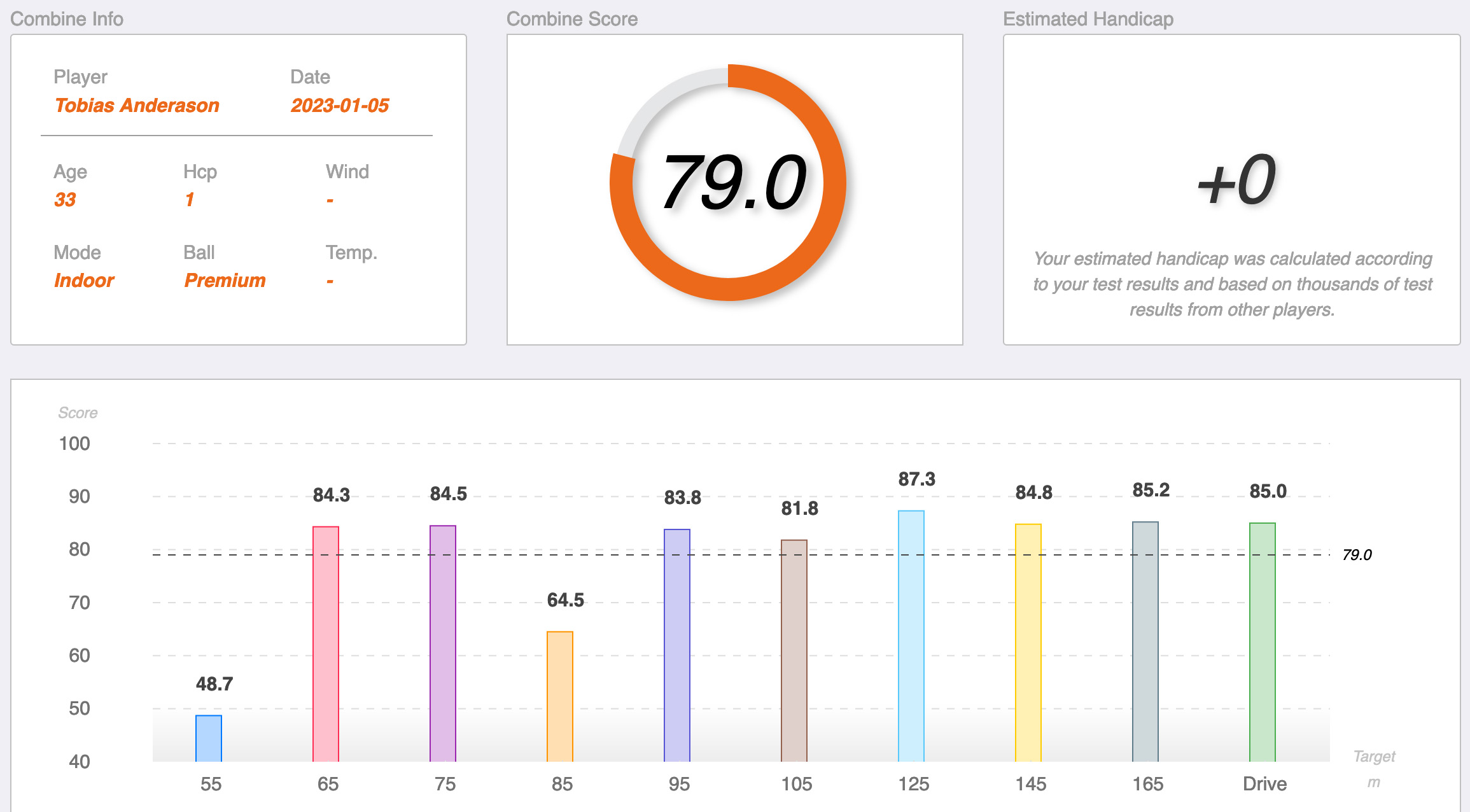Viewport: 1470px width, 812px height.
Task: Click the Combine Info heading
Action: click(x=67, y=19)
